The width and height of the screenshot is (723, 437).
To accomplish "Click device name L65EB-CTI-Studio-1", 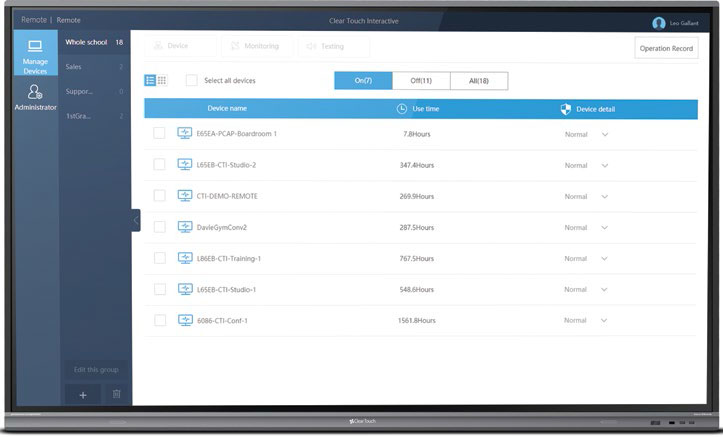I will (226, 289).
